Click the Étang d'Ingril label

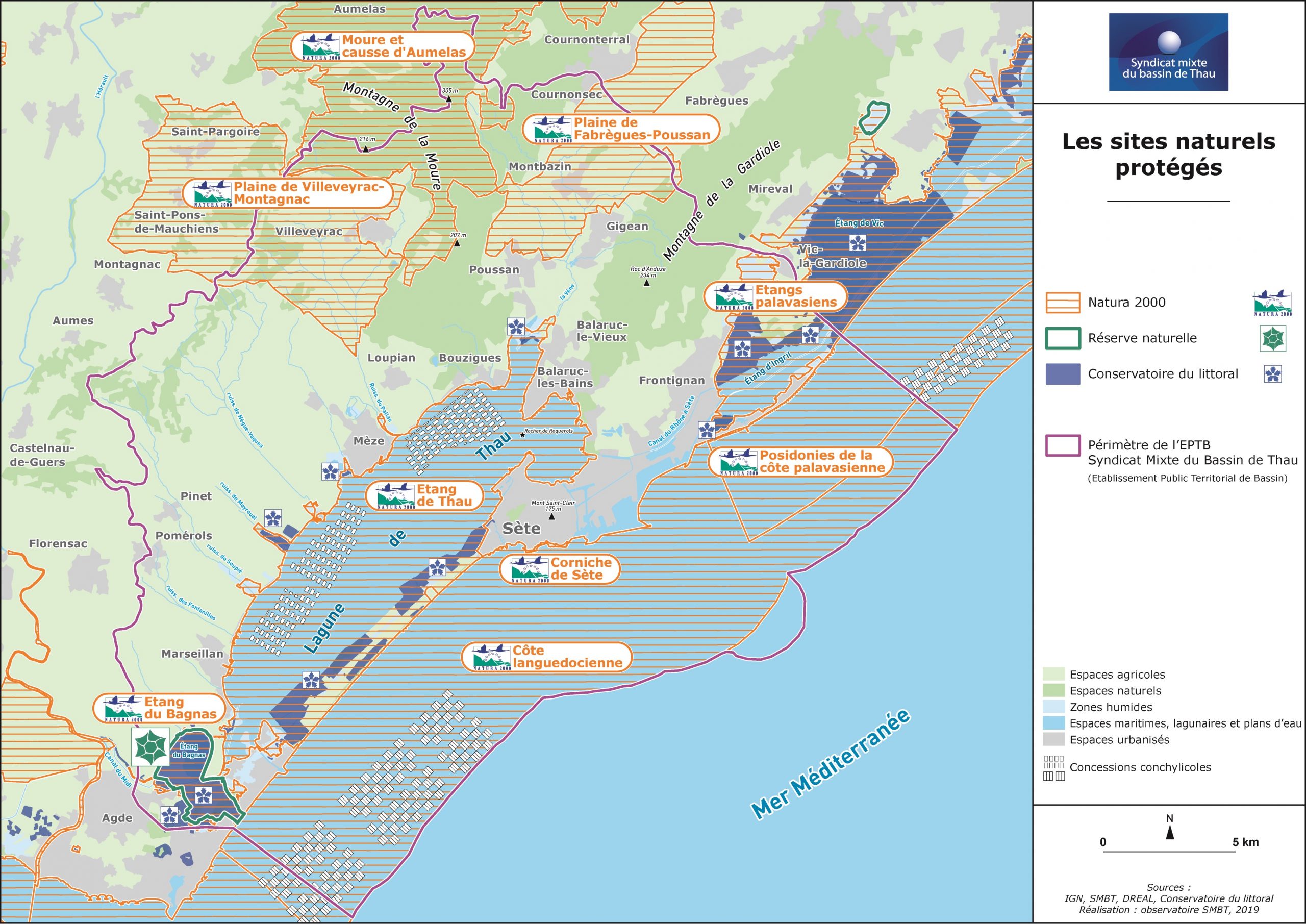(x=768, y=369)
